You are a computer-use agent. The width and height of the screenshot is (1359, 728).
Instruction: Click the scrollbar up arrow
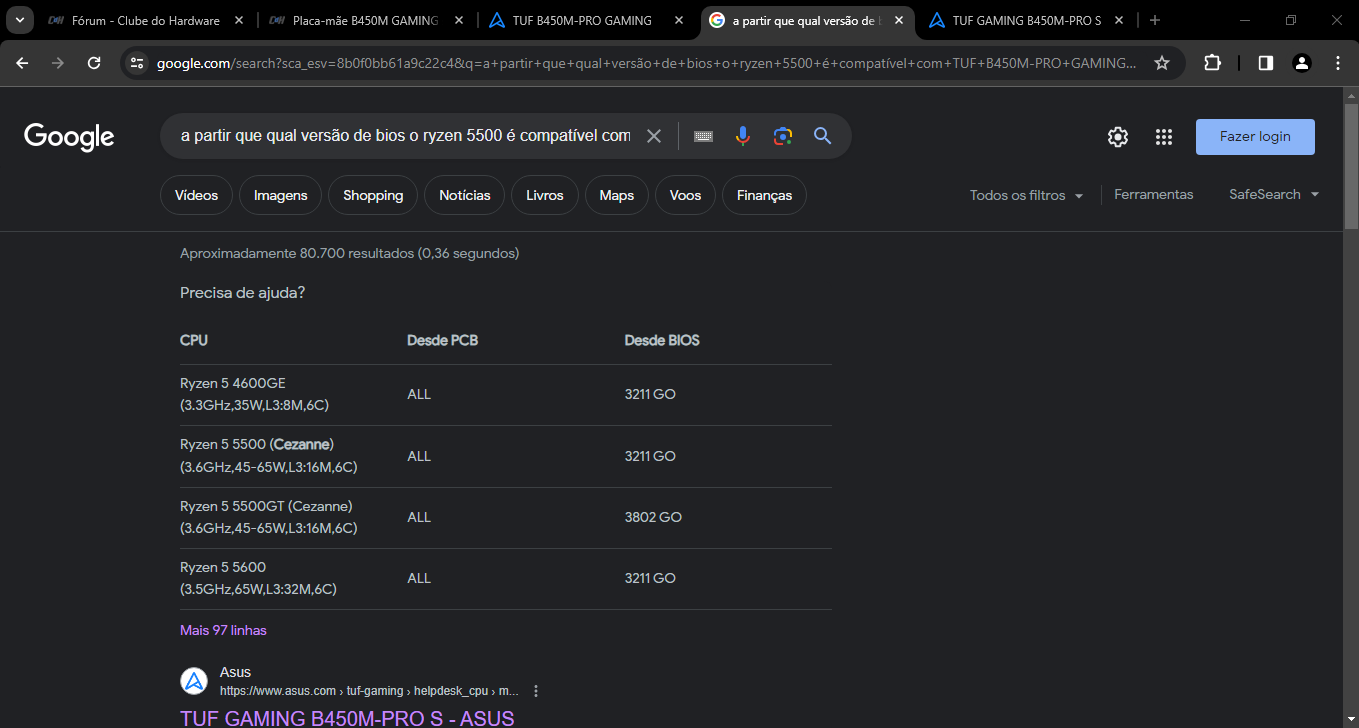click(x=1351, y=94)
